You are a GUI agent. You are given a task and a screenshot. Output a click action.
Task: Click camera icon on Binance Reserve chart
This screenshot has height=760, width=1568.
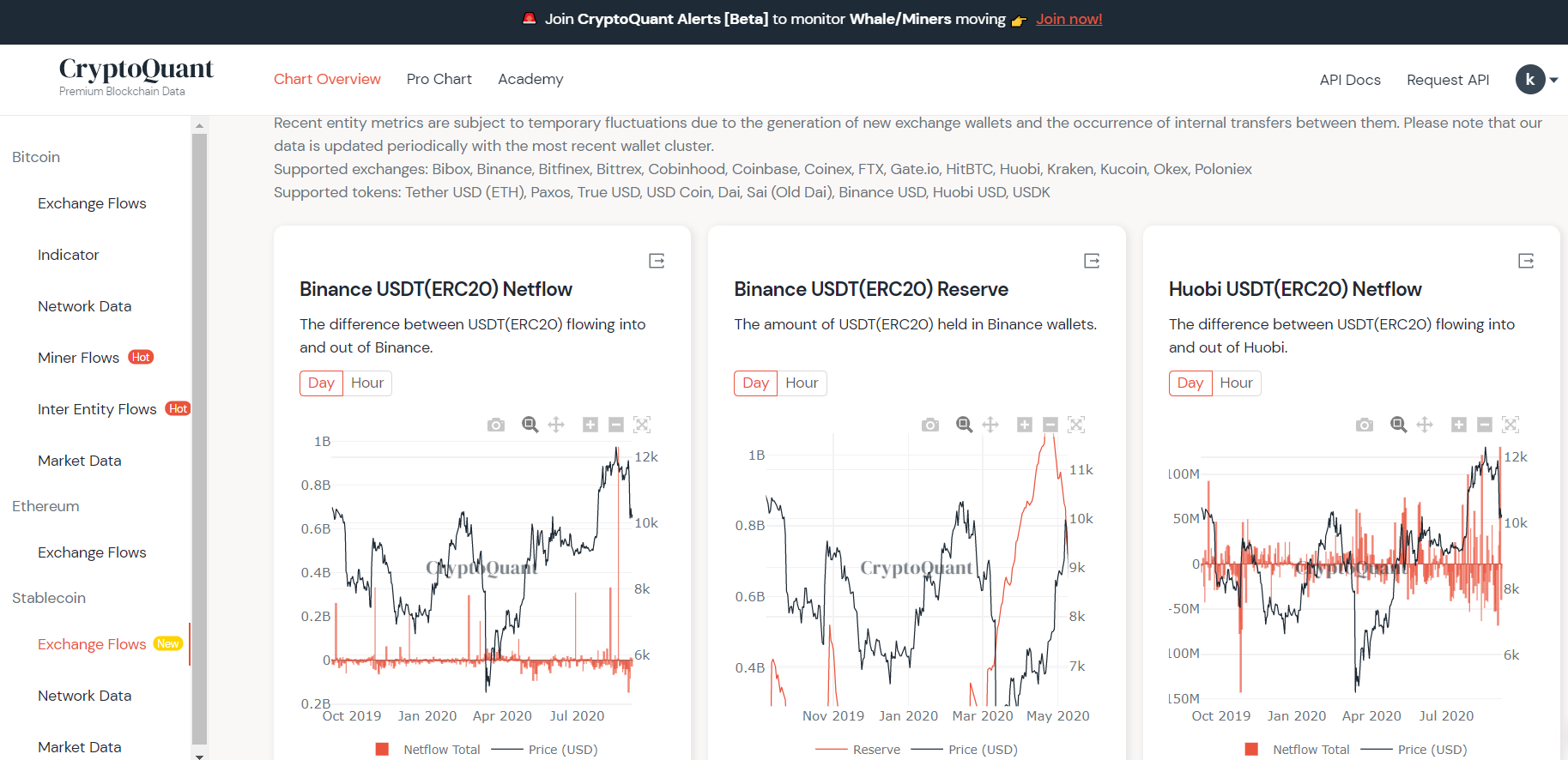[x=930, y=425]
